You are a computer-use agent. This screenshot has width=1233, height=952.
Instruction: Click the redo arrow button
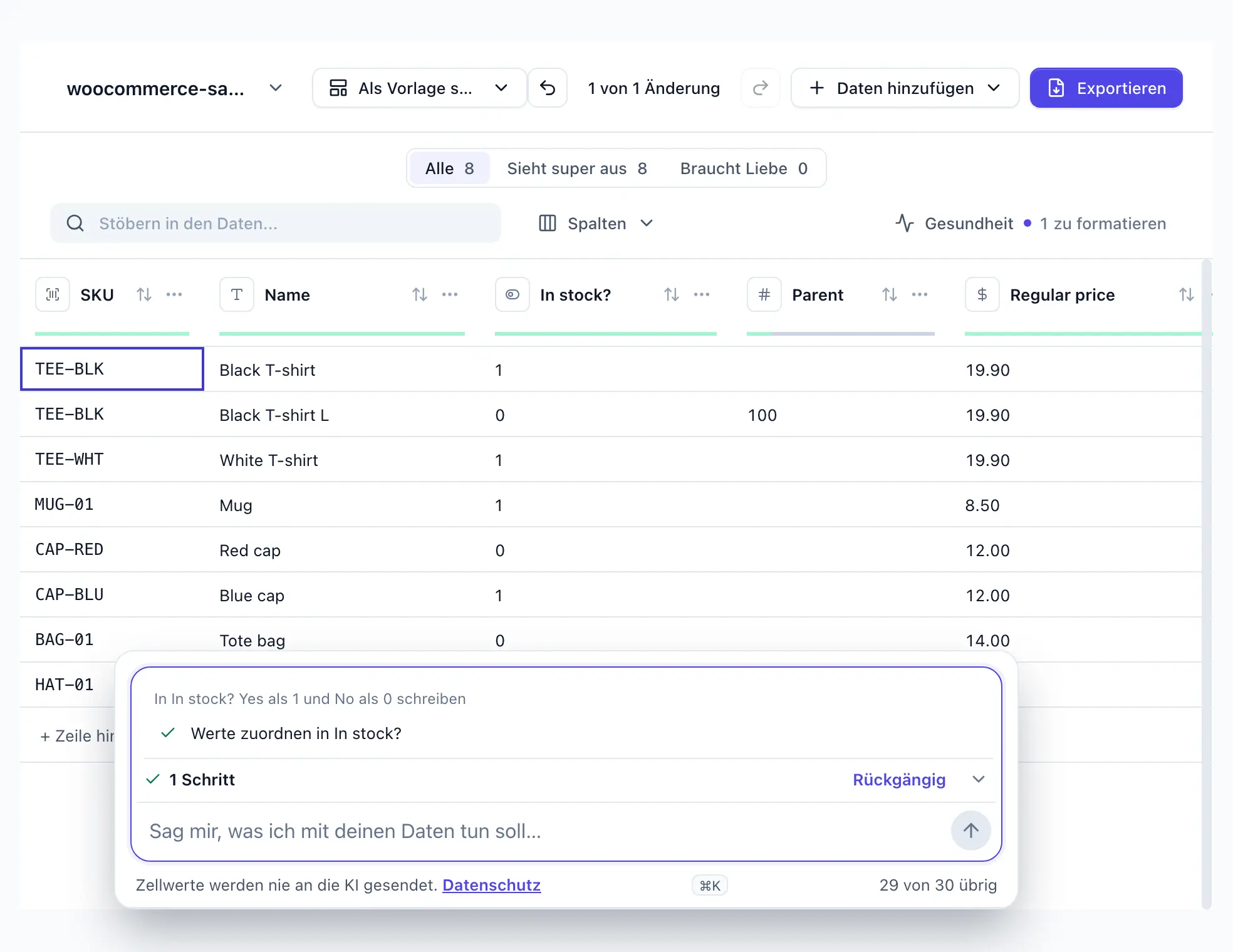coord(761,88)
